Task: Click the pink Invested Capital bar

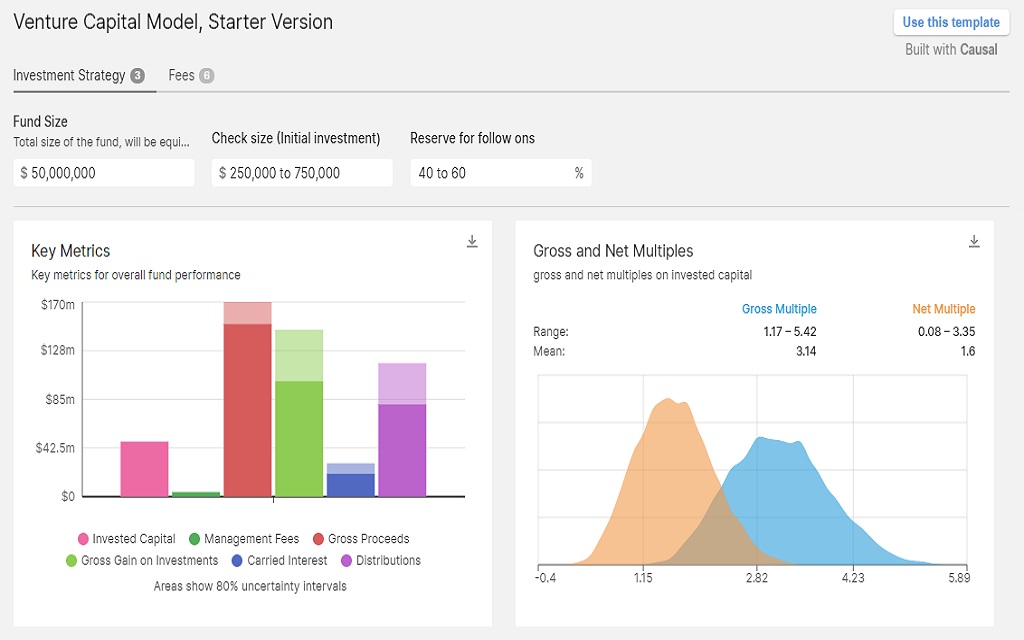Action: coord(144,469)
